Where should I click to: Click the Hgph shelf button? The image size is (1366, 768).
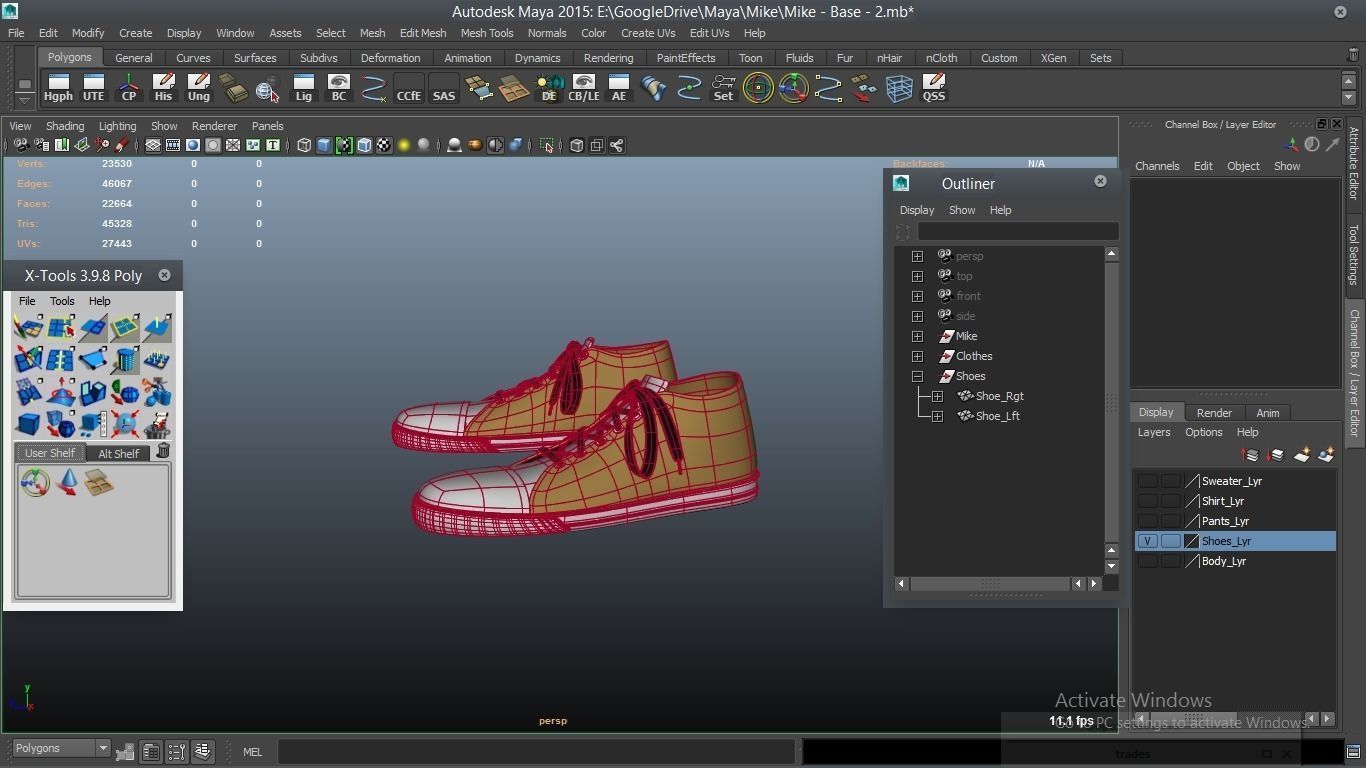[58, 88]
